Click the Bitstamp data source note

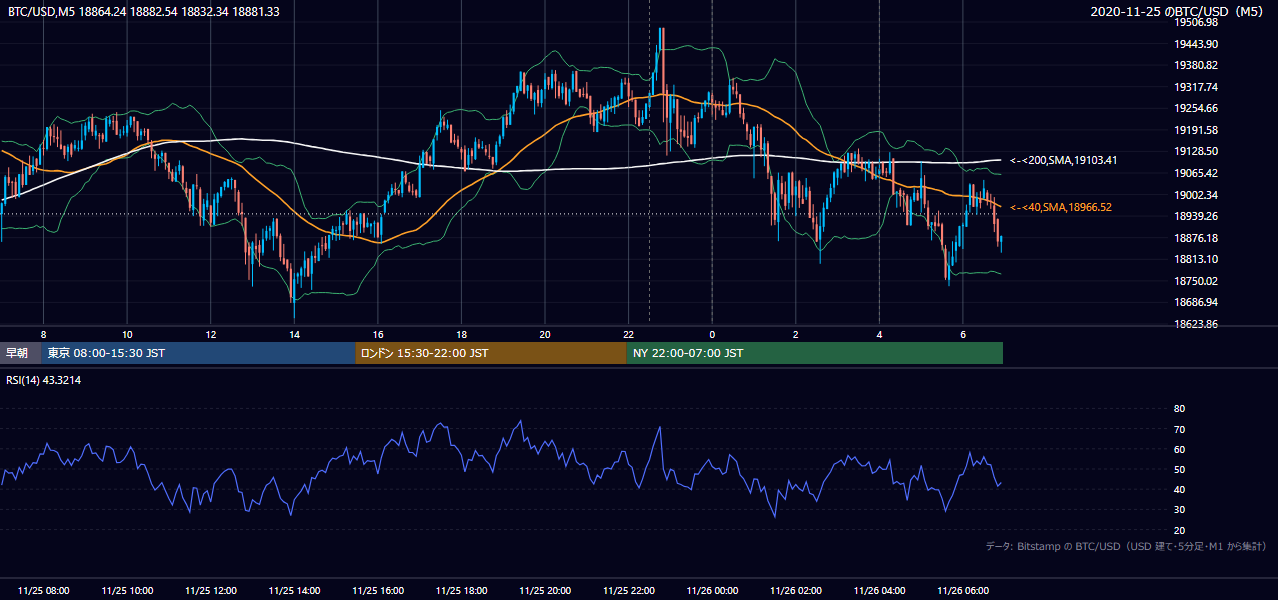[x=1126, y=547]
